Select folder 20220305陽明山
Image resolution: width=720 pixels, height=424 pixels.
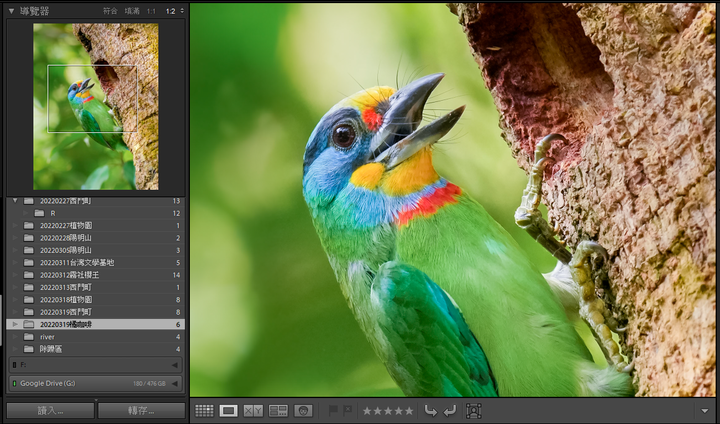click(x=96, y=250)
